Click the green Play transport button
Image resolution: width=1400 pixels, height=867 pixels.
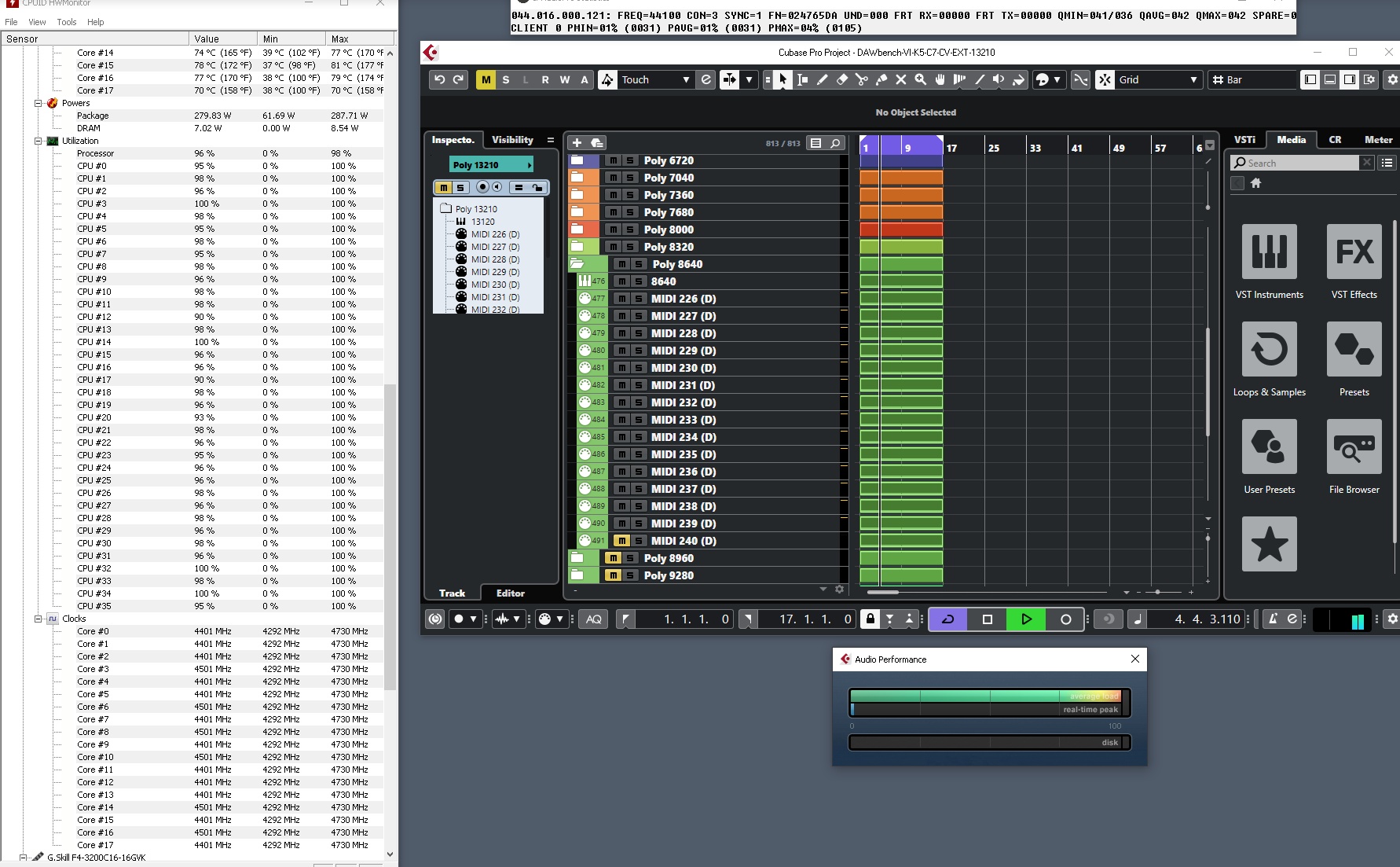click(x=1026, y=619)
